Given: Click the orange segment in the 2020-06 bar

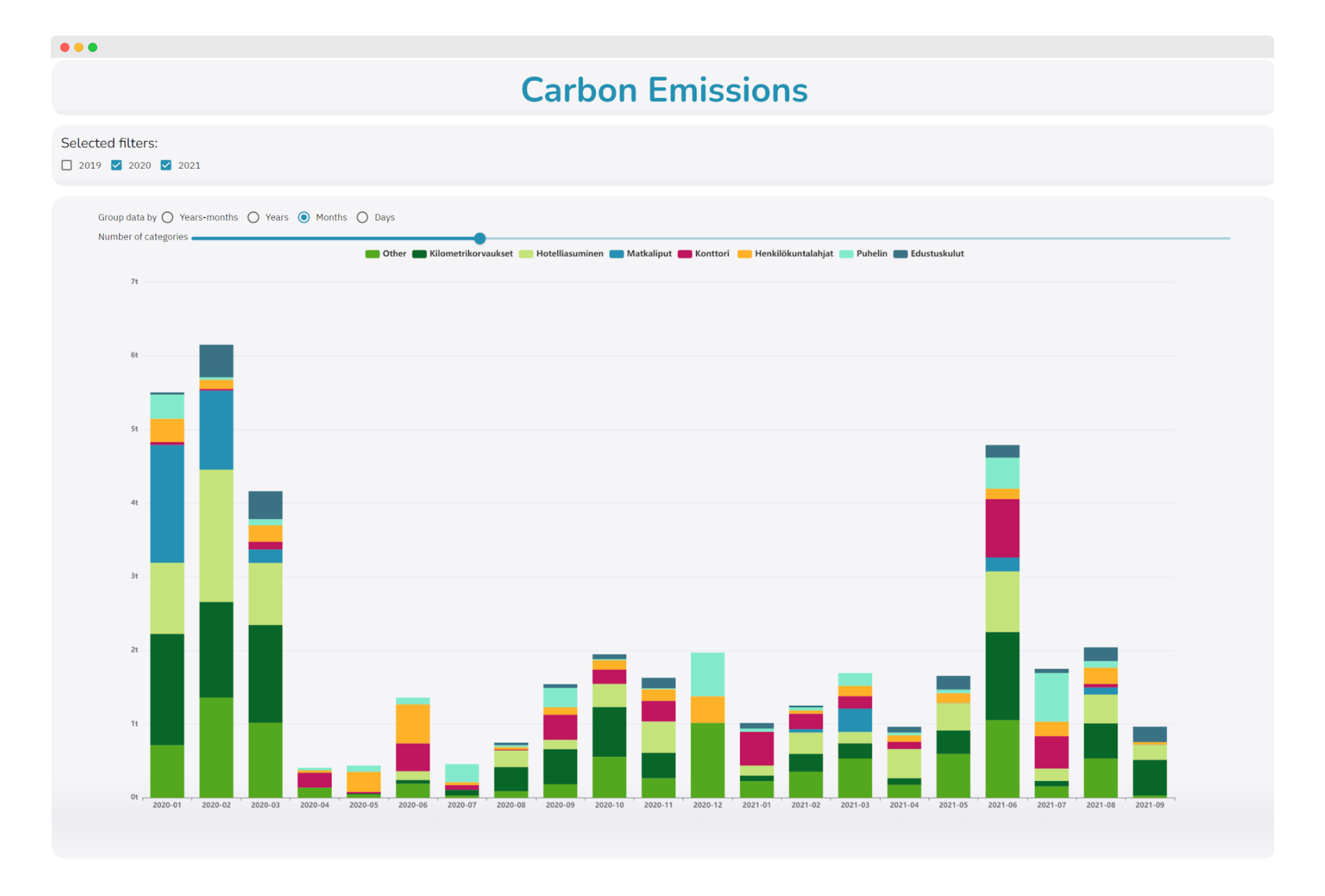Looking at the screenshot, I should click(413, 724).
